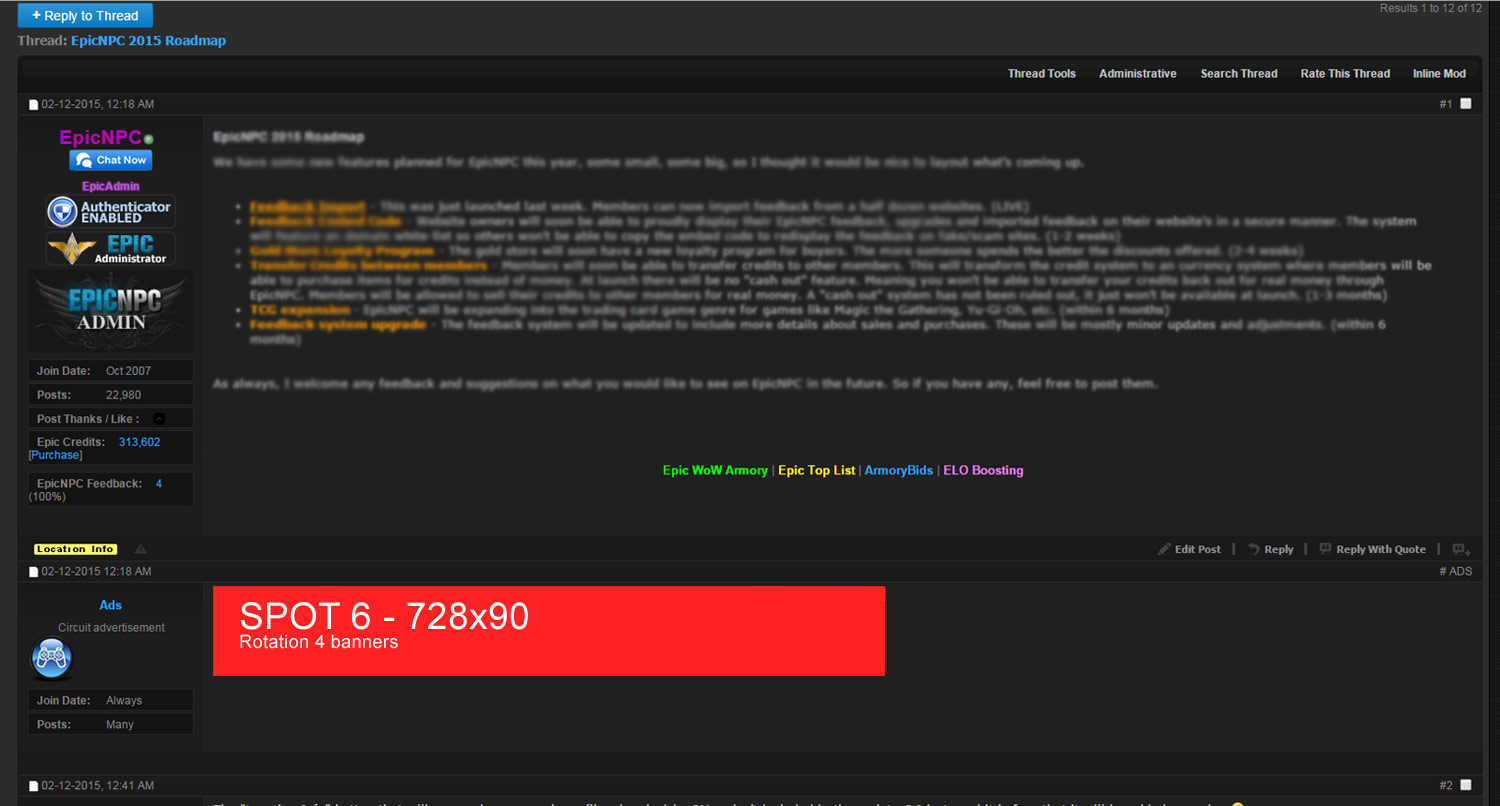This screenshot has height=806, width=1500.
Task: Click the Chat Now button
Action: (111, 160)
